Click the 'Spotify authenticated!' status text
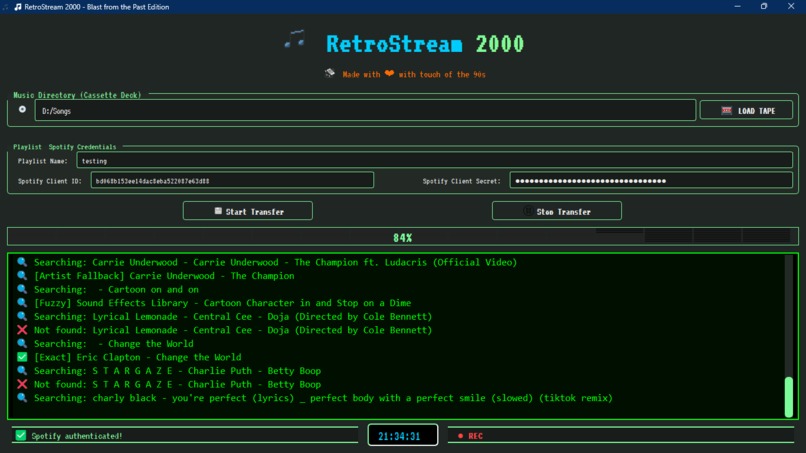The height and width of the screenshot is (453, 806). (77, 436)
